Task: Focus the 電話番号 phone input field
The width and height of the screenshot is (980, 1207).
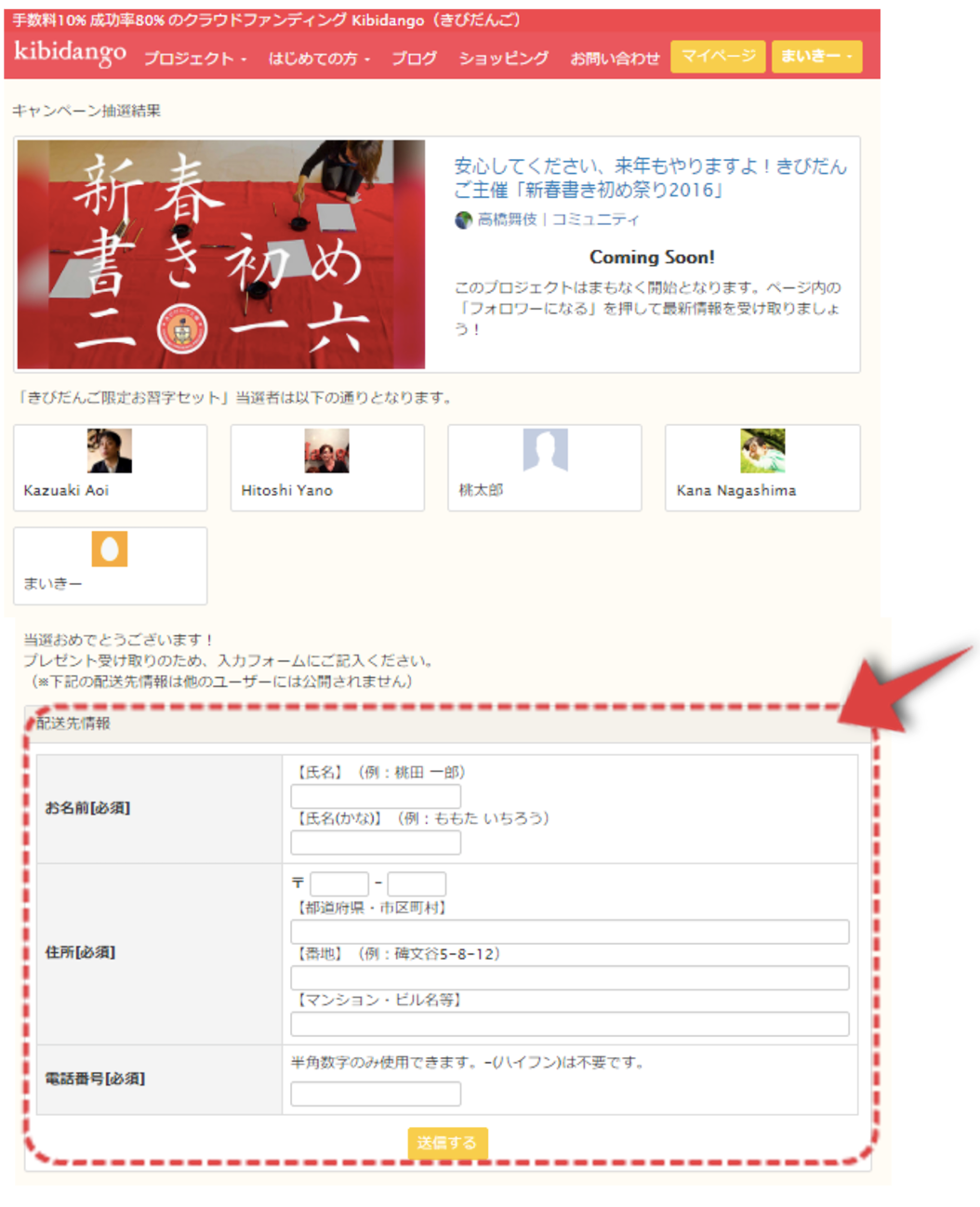Action: point(376,1094)
